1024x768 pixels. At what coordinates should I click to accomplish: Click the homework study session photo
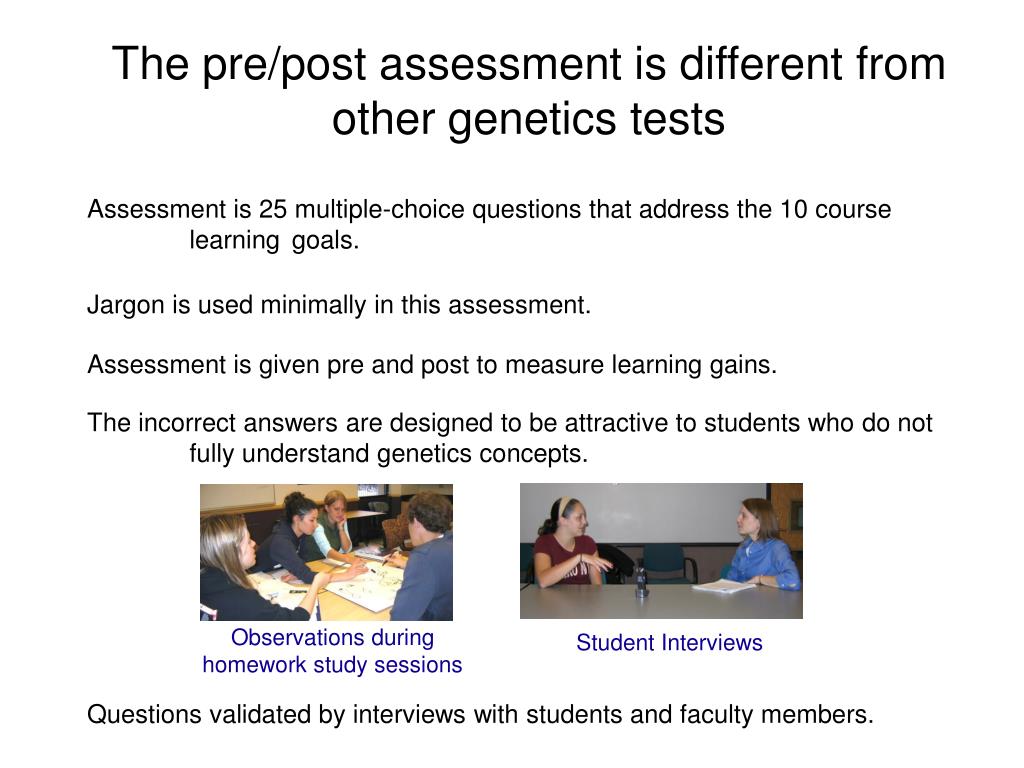click(x=326, y=552)
